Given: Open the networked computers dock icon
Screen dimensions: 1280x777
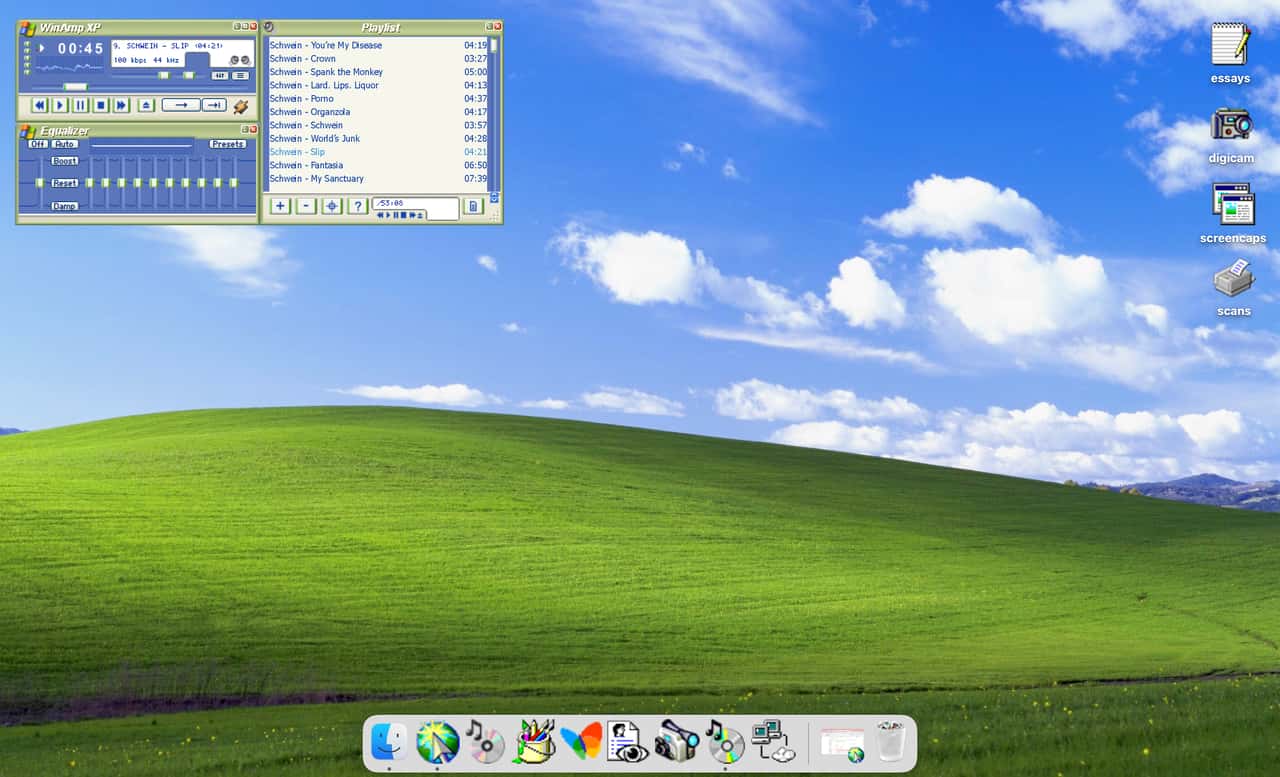Looking at the screenshot, I should pyautogui.click(x=773, y=742).
